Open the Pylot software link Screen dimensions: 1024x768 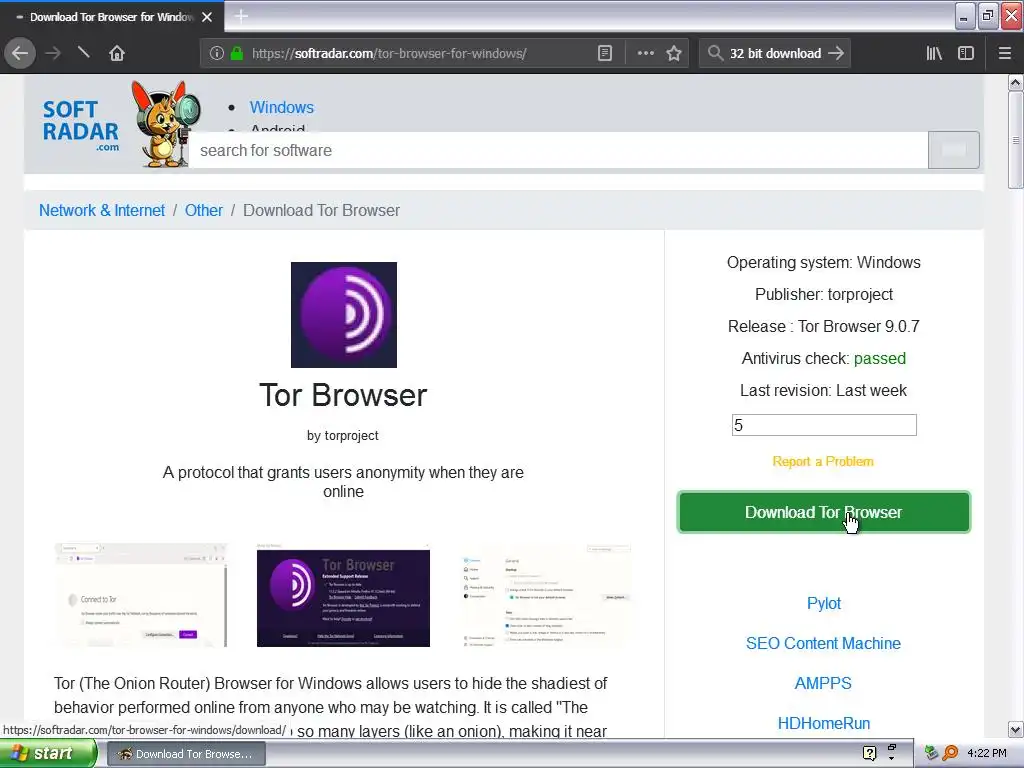[x=824, y=603]
